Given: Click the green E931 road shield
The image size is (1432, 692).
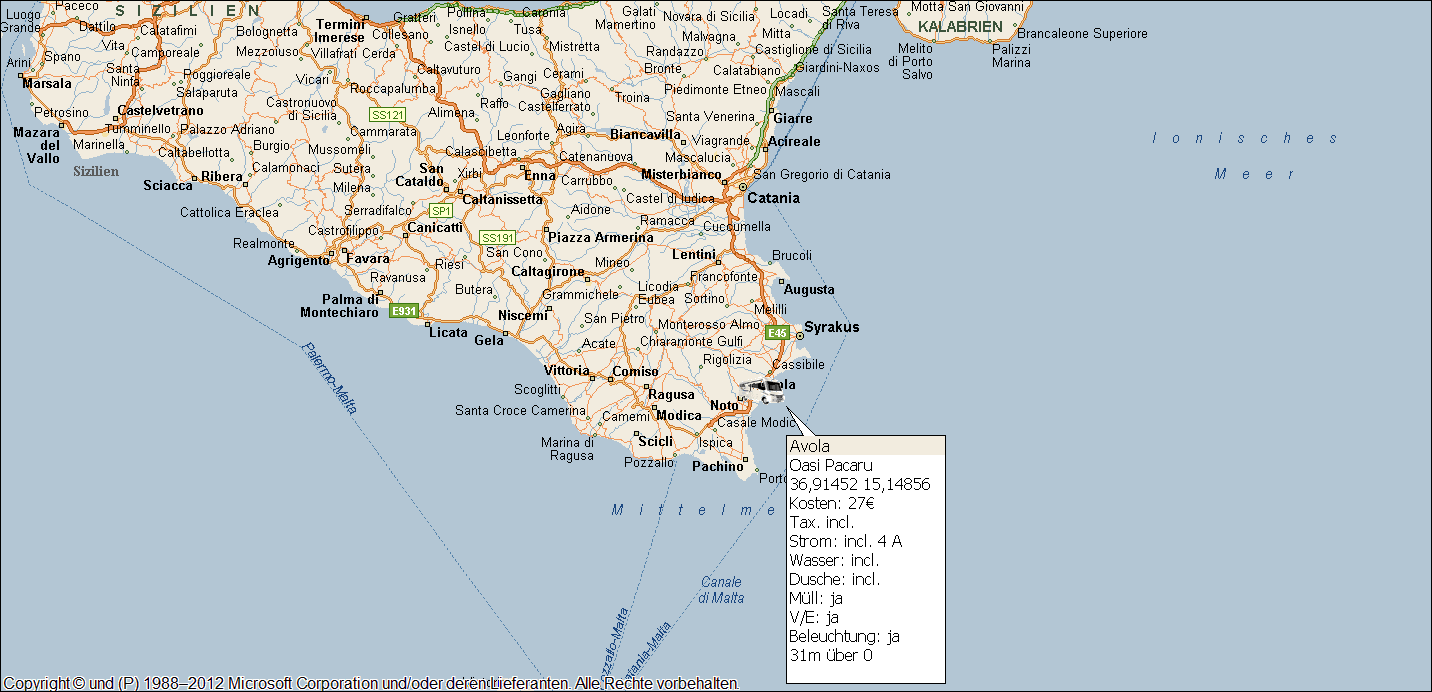Looking at the screenshot, I should pos(403,311).
